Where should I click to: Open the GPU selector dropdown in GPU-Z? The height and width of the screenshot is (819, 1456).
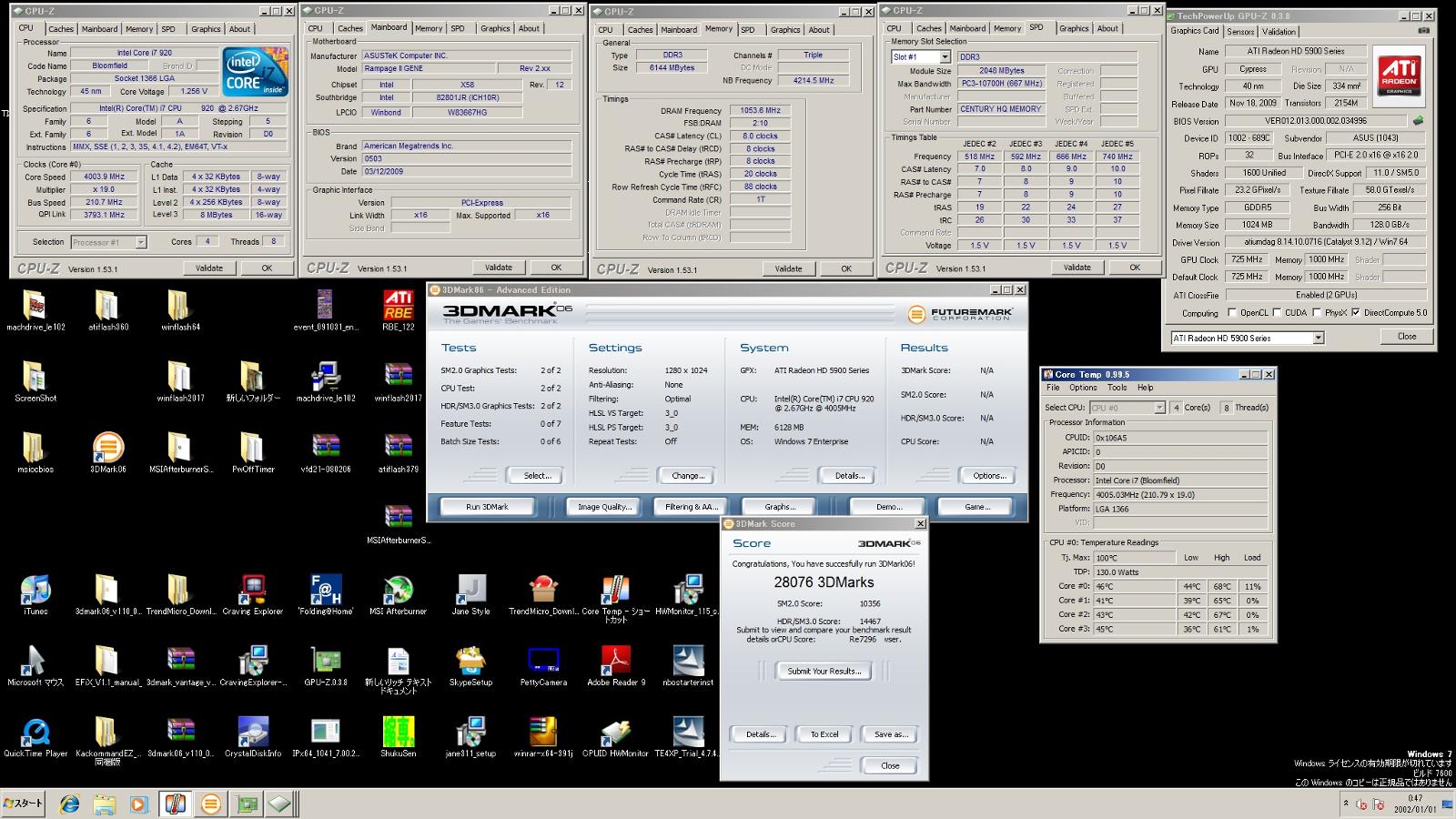tap(1318, 338)
